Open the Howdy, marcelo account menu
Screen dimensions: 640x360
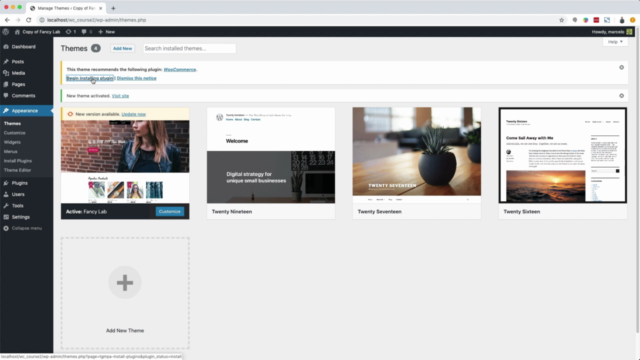tap(612, 32)
